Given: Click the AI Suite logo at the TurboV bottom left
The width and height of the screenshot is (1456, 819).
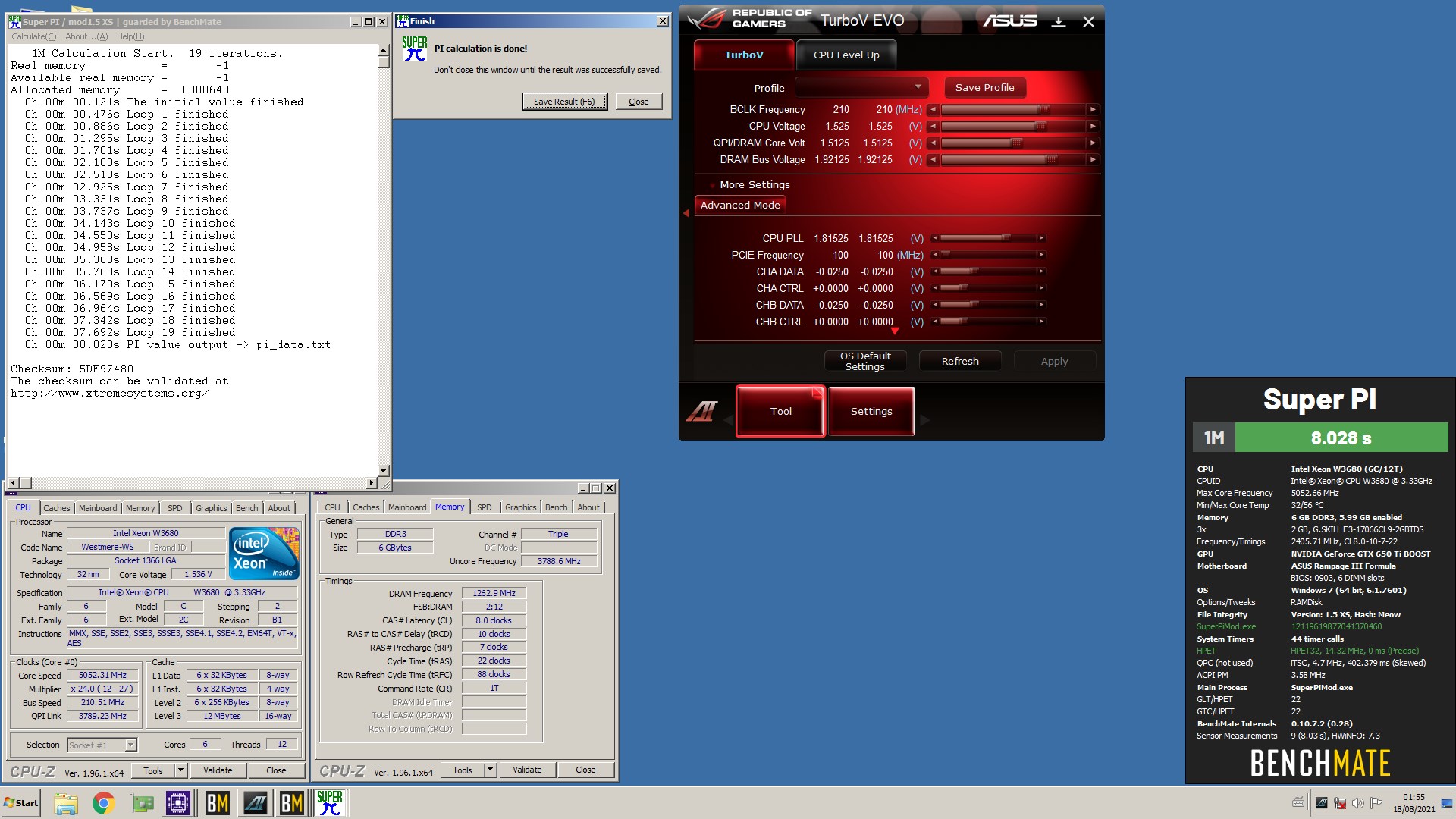Looking at the screenshot, I should point(701,411).
